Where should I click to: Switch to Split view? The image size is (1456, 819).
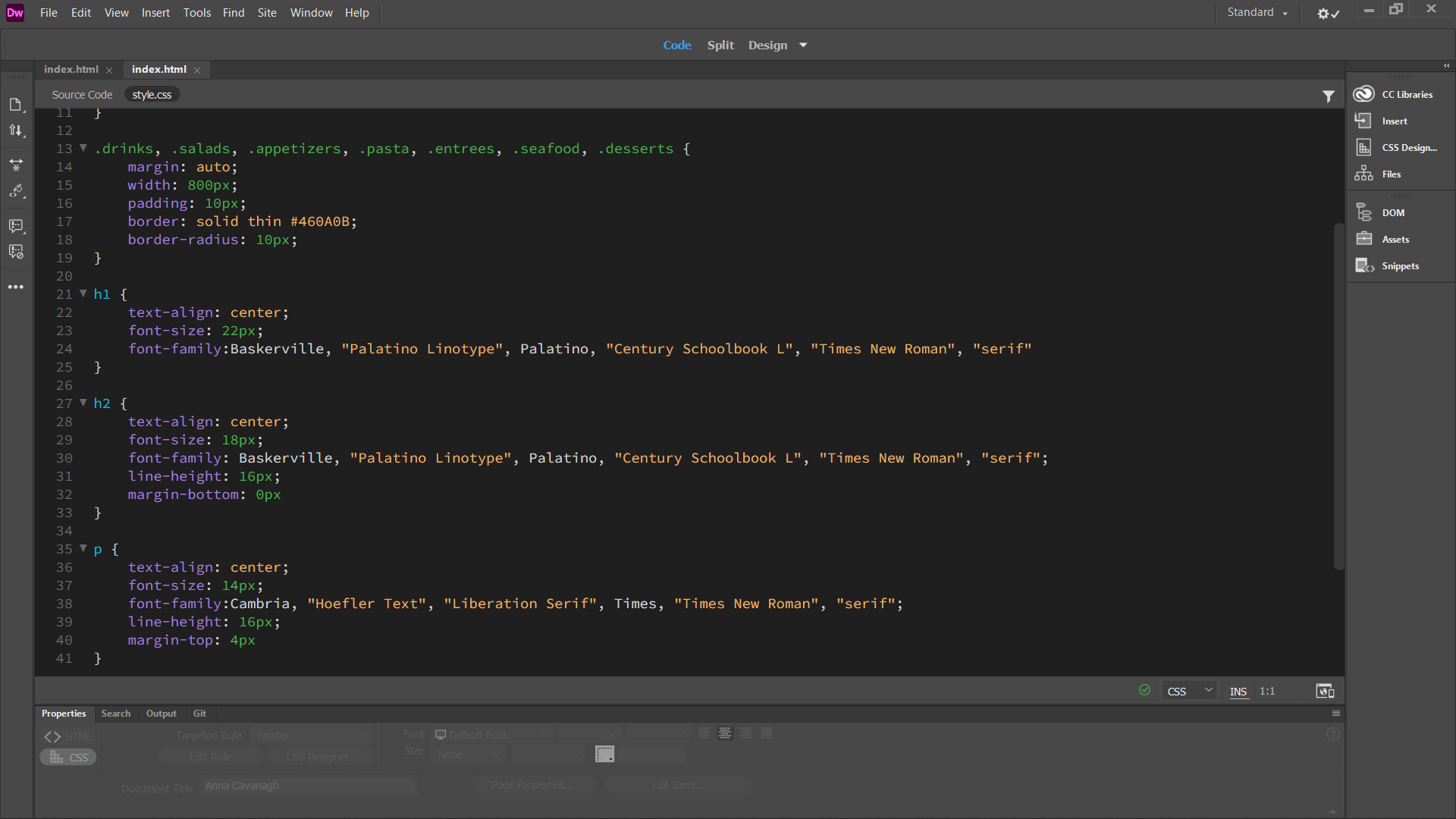coord(720,45)
